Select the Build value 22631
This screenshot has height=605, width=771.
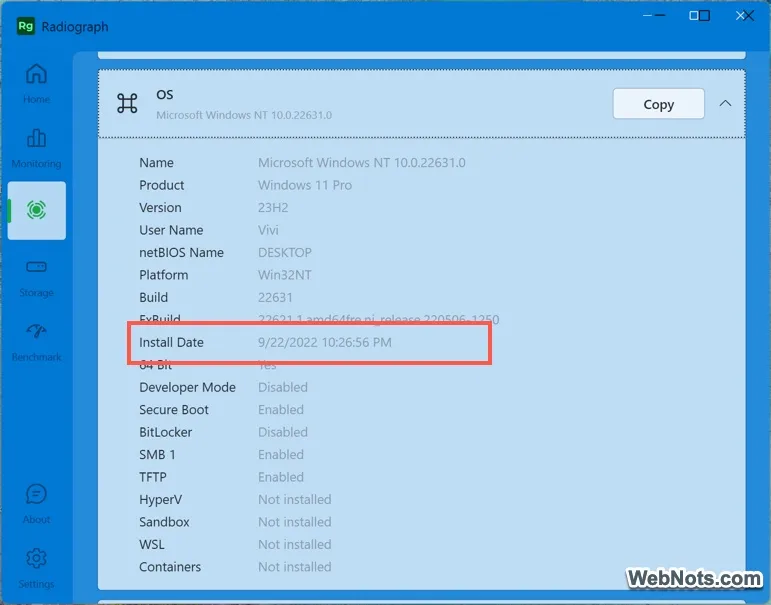275,298
